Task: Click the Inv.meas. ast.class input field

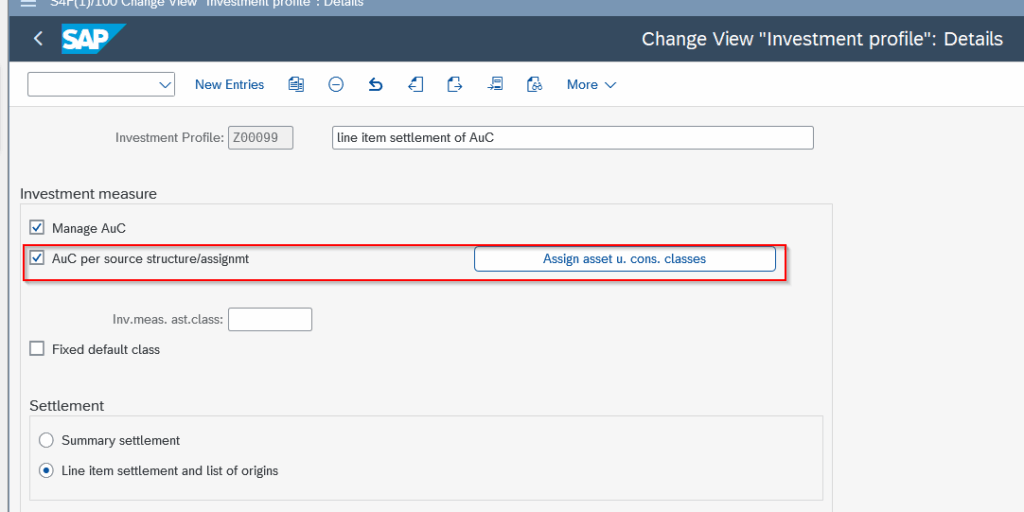Action: coord(270,319)
